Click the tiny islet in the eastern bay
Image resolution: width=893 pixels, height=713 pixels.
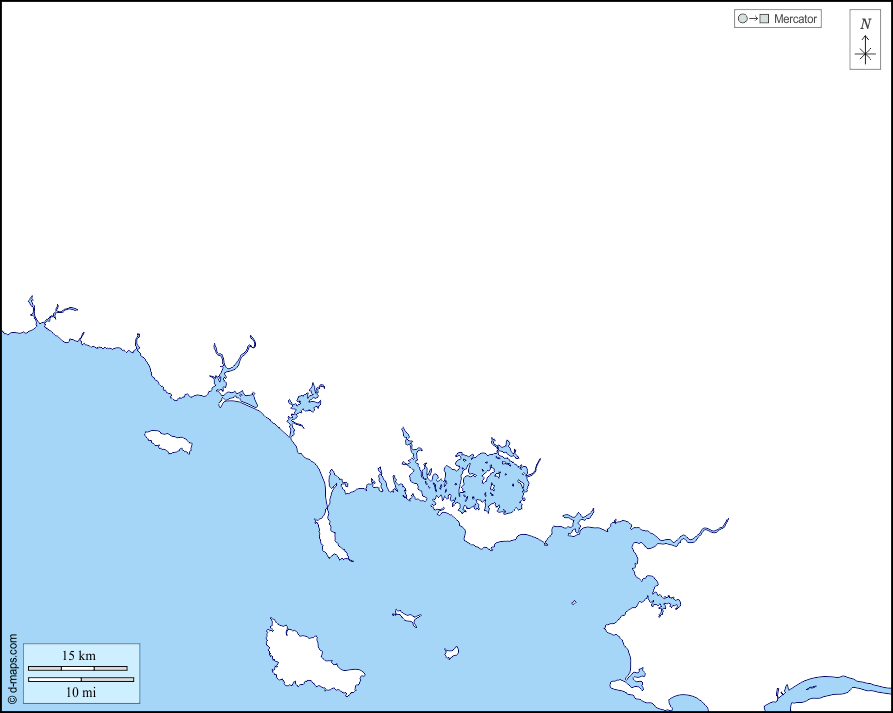pos(573,602)
